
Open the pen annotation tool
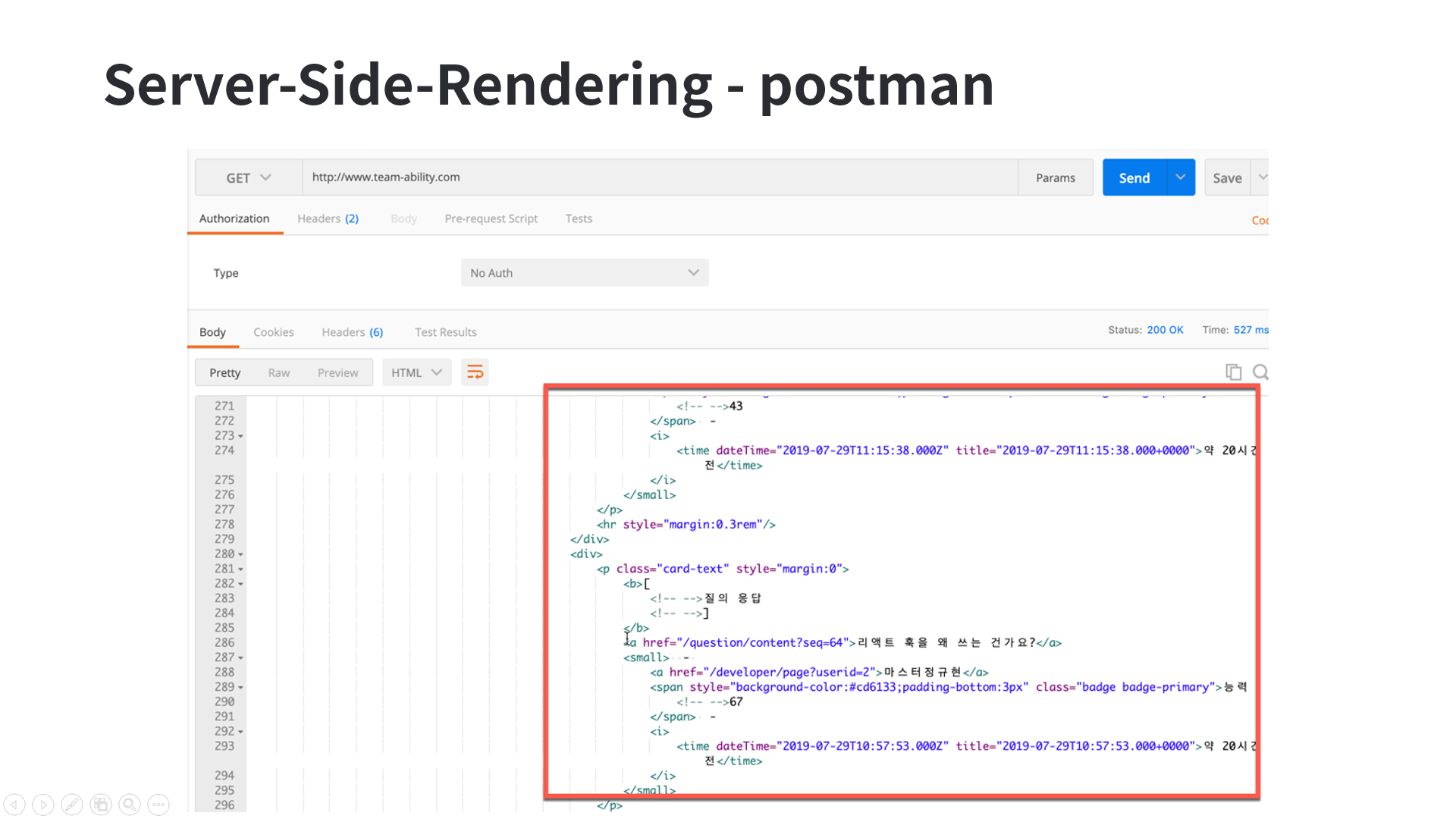coord(72,804)
